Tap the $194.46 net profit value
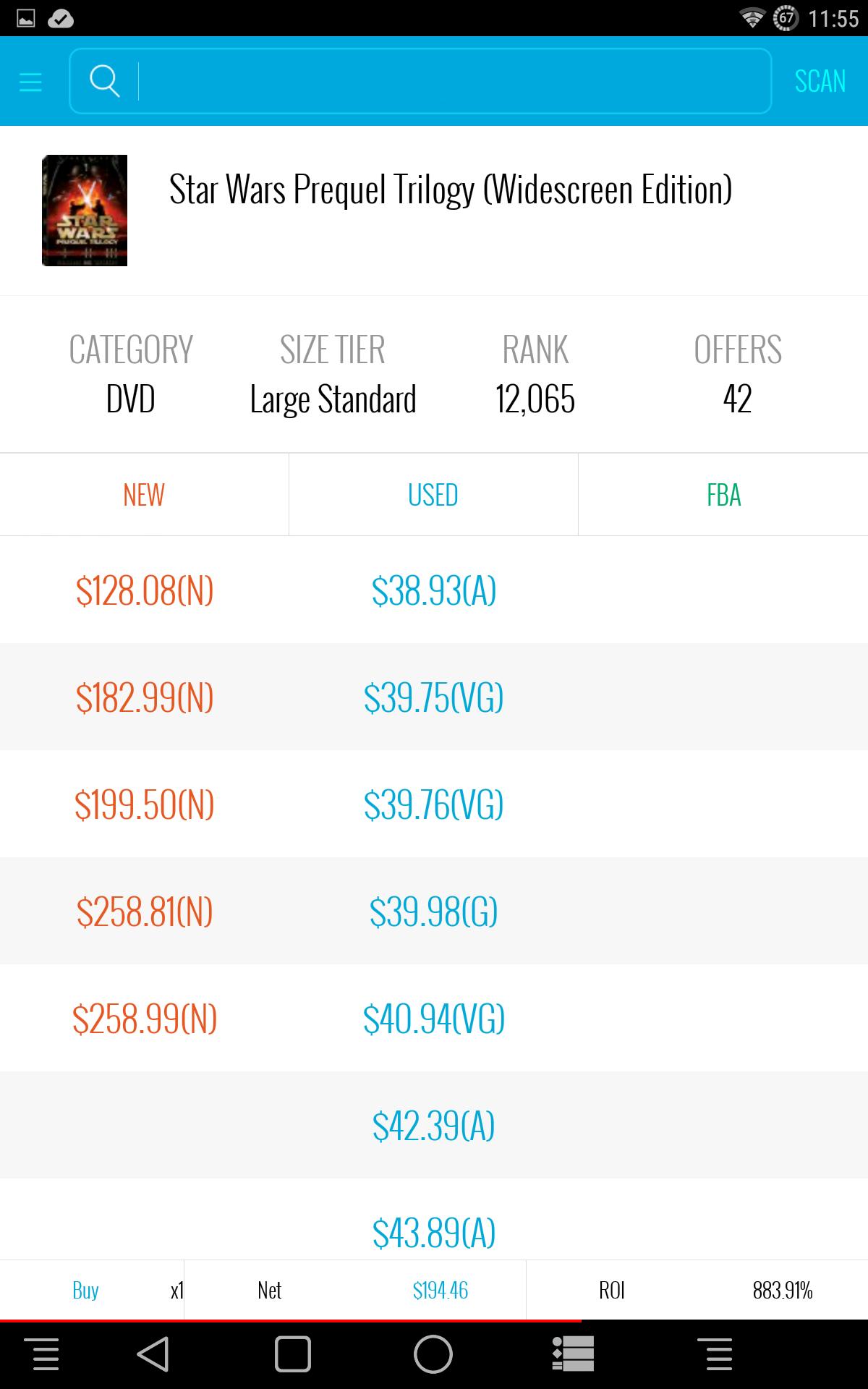The image size is (868, 1389). (441, 1290)
